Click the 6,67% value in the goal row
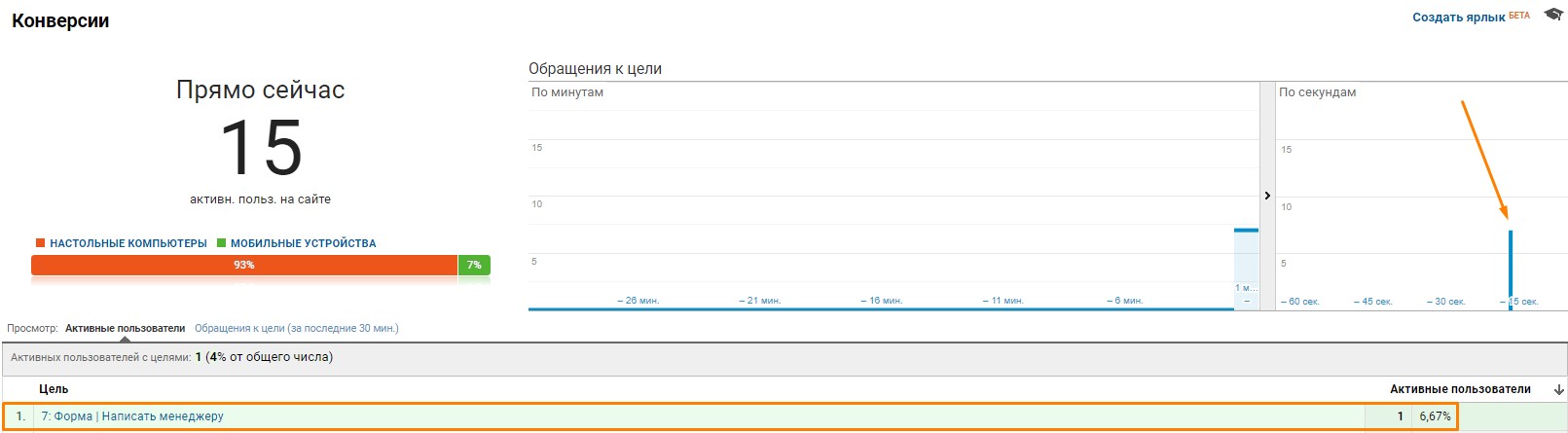This screenshot has width=1568, height=433. [x=1435, y=415]
